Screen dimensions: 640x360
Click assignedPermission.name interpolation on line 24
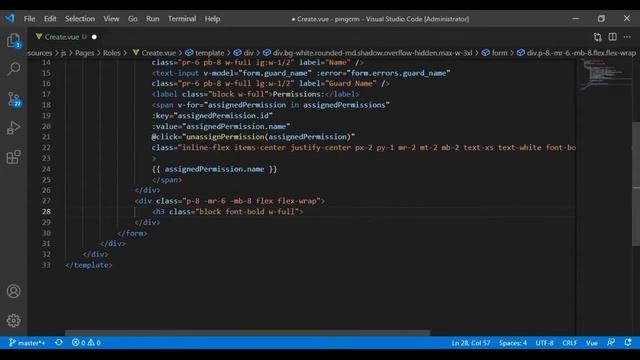(214, 169)
